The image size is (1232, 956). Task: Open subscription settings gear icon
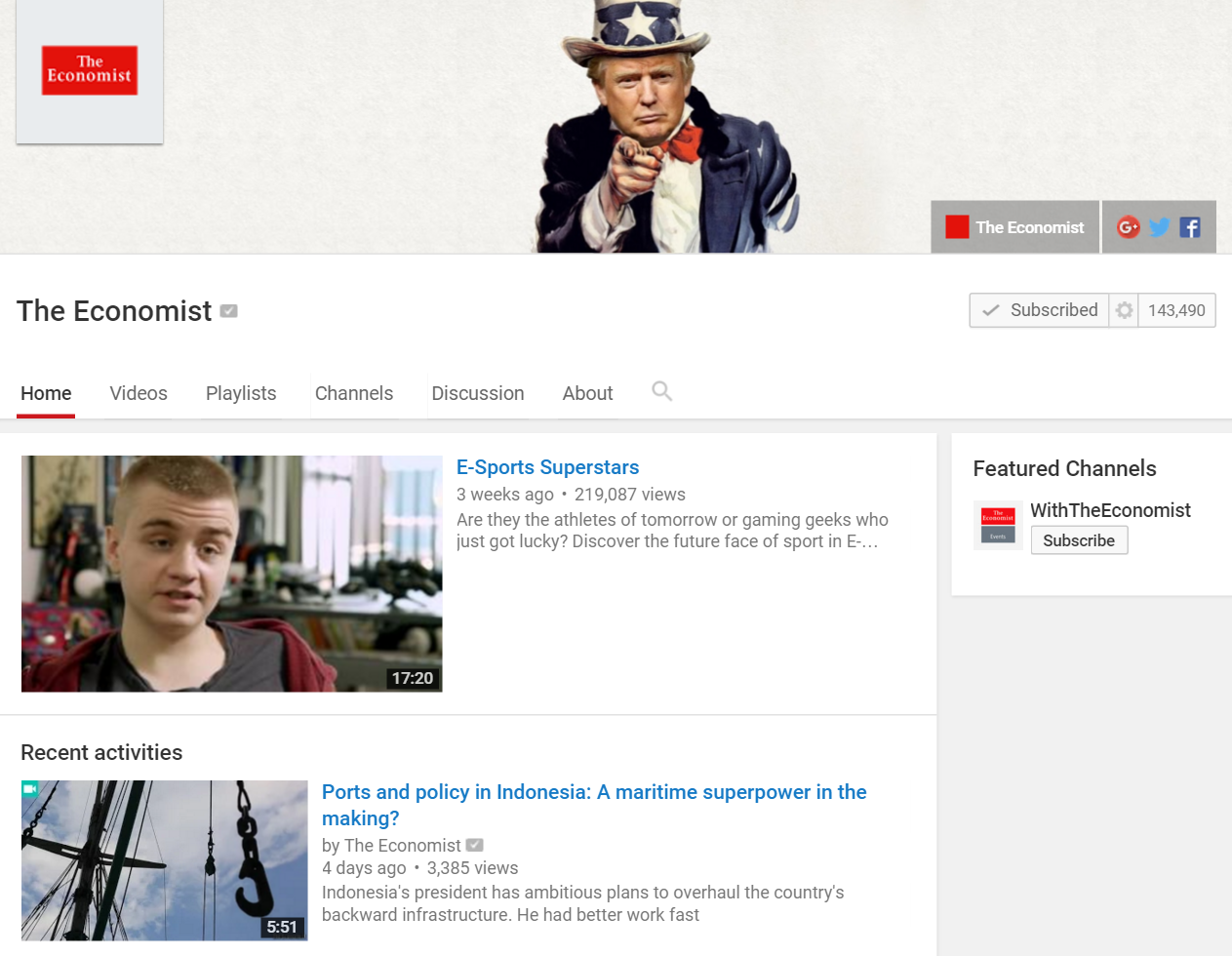pos(1124,310)
